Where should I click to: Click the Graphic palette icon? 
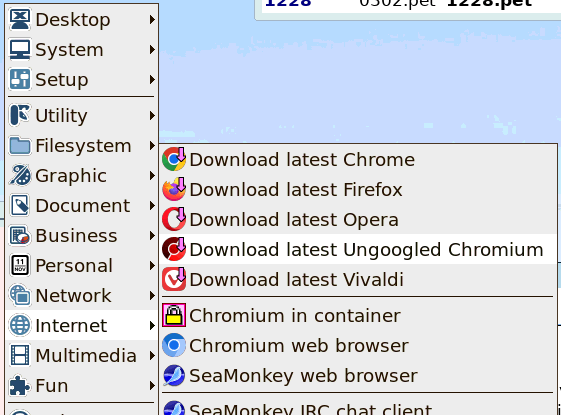(x=20, y=175)
